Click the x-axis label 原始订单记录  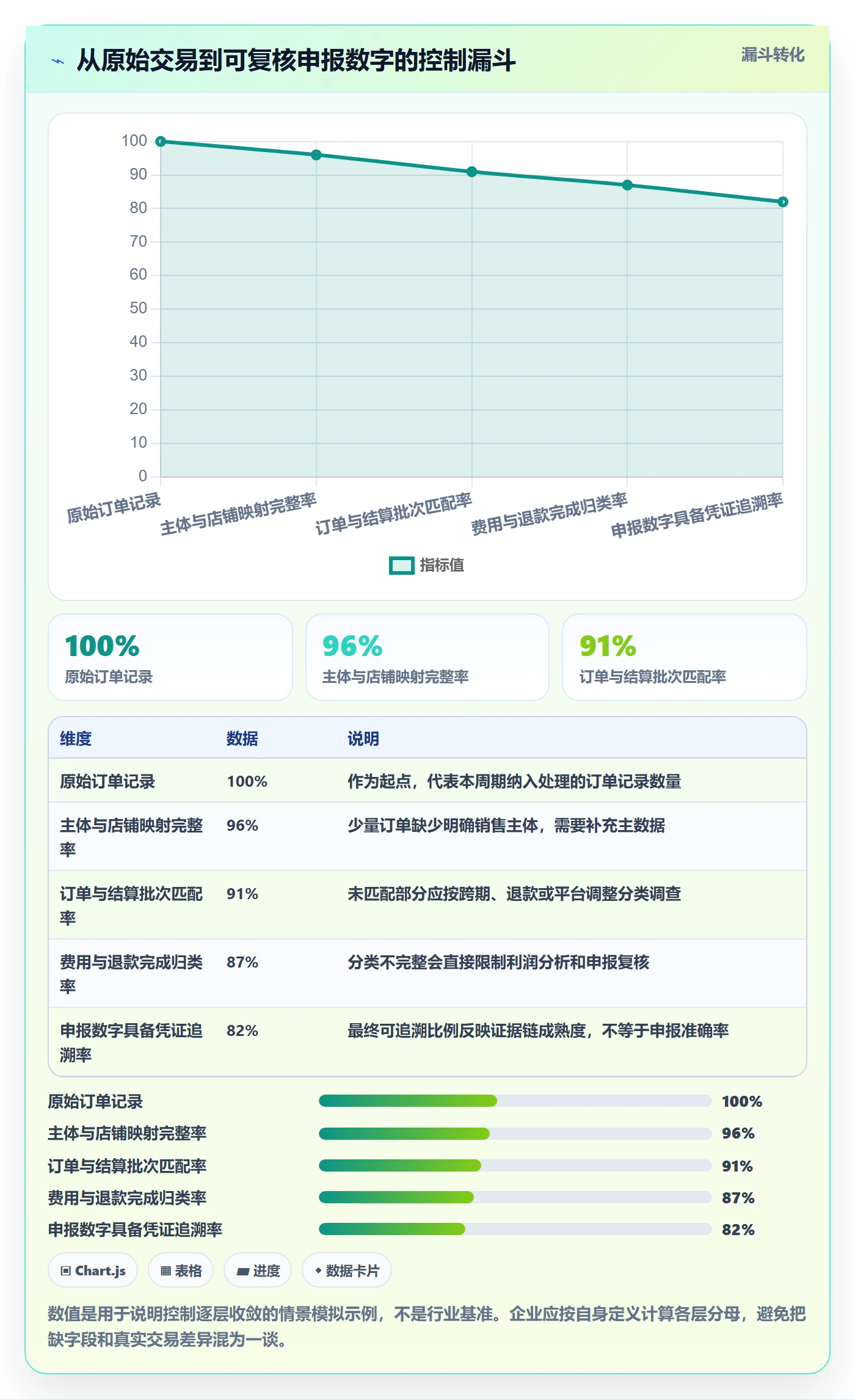click(x=114, y=509)
